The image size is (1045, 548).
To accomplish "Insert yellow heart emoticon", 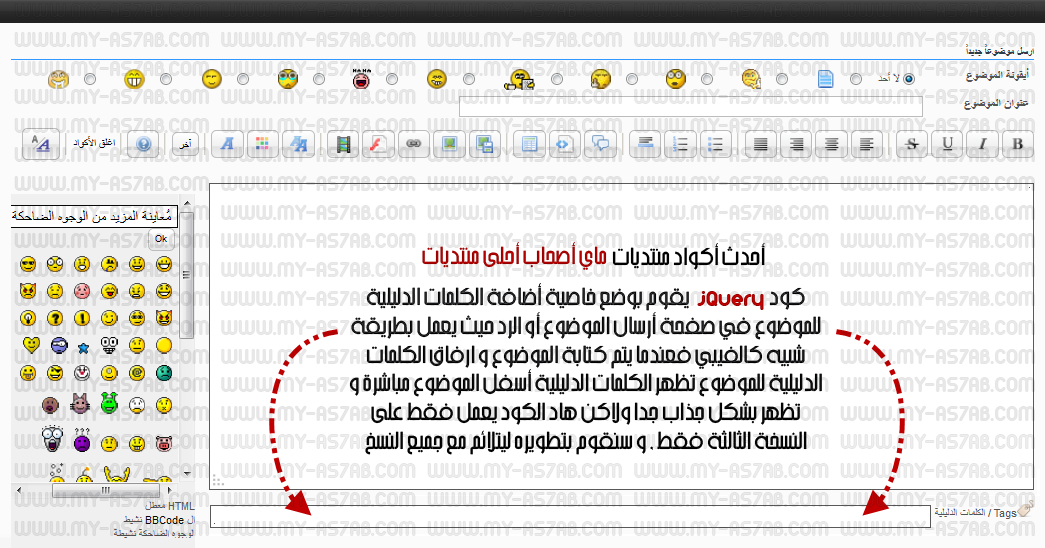I will [31, 345].
